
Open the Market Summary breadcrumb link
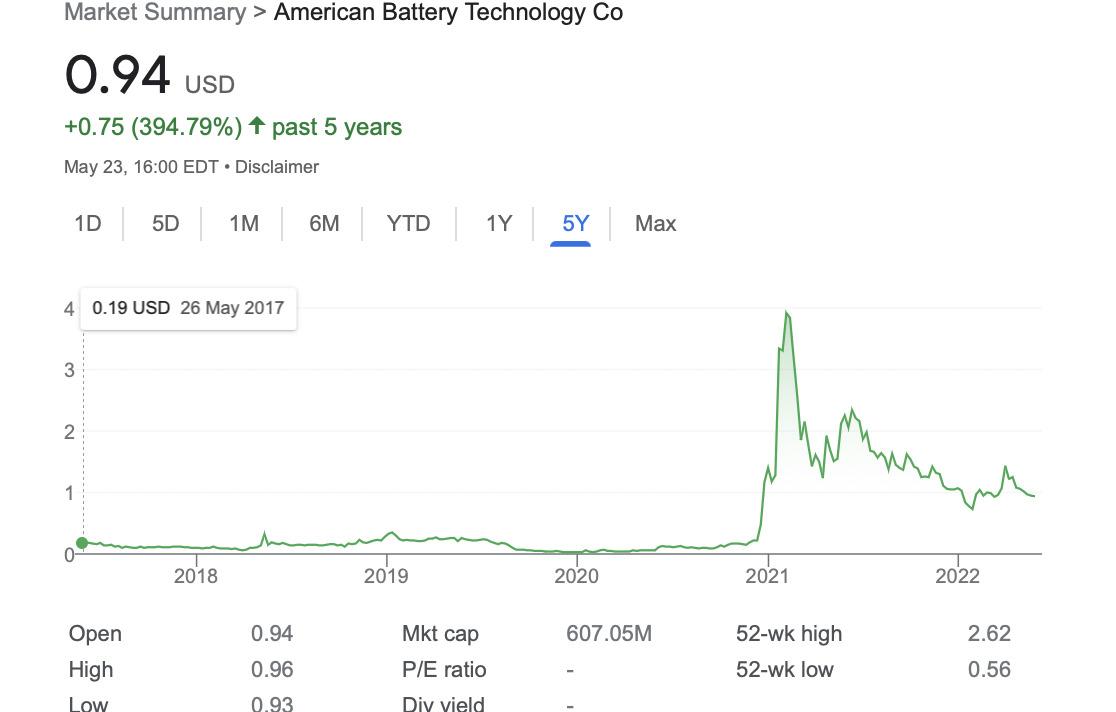coord(154,13)
